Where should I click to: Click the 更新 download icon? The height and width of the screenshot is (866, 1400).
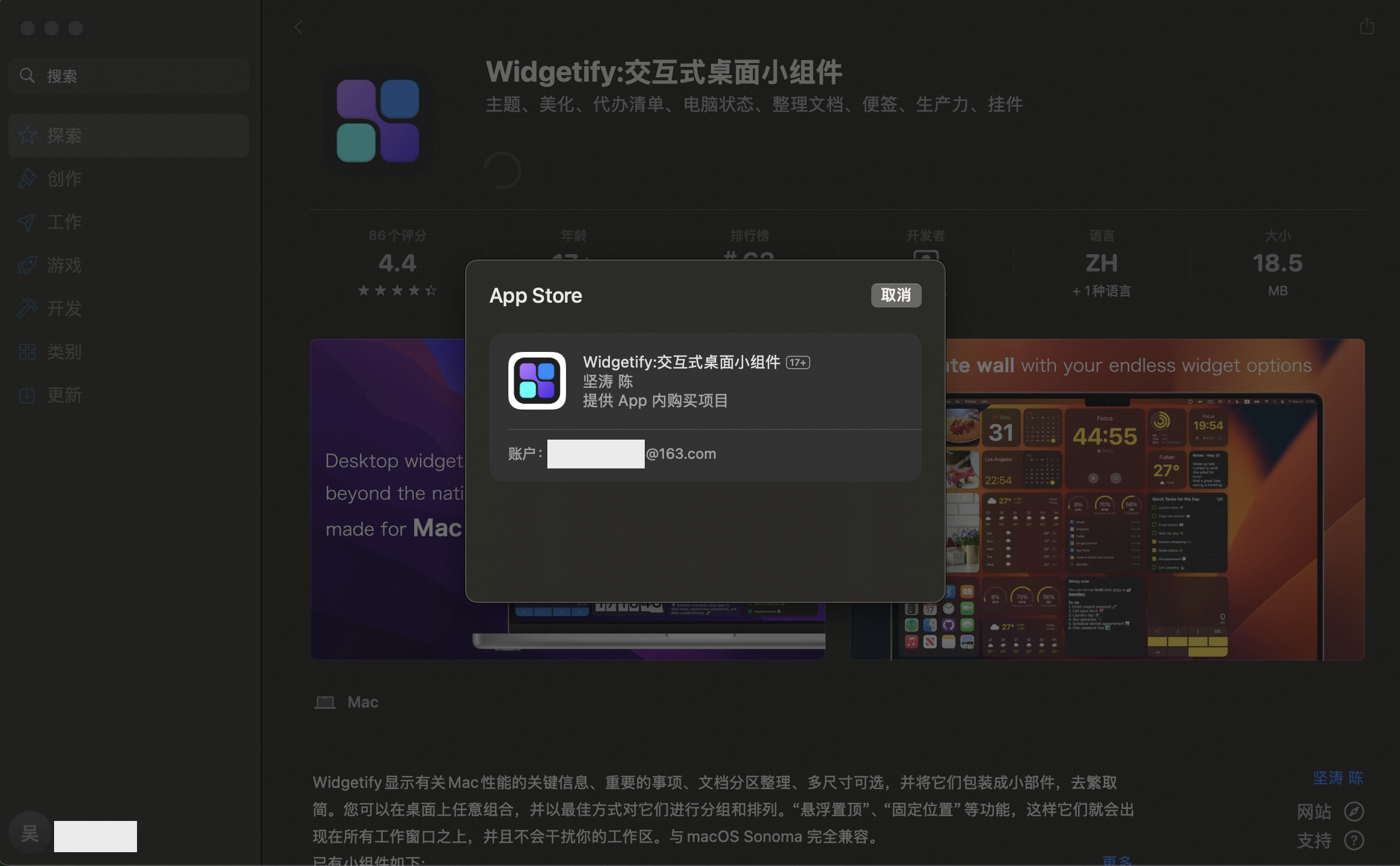[26, 395]
